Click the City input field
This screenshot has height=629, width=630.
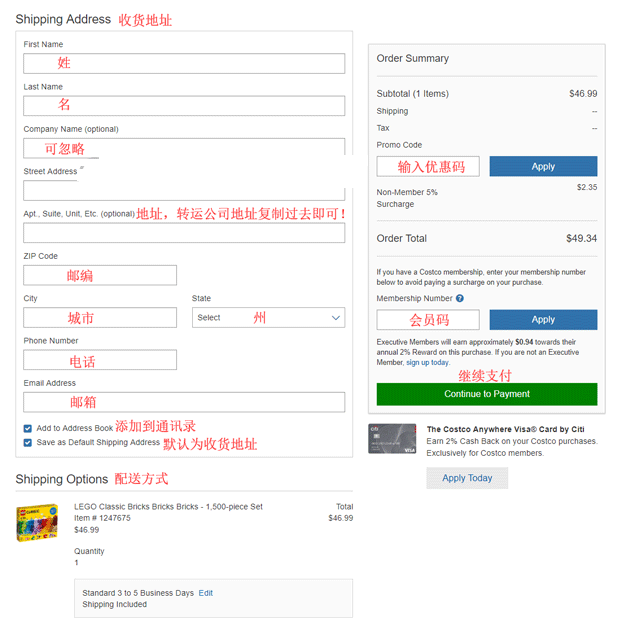click(100, 317)
